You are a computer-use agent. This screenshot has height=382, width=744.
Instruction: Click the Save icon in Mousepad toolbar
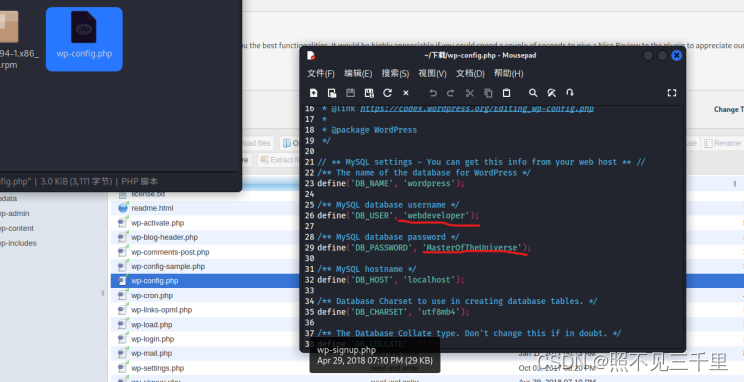(351, 93)
